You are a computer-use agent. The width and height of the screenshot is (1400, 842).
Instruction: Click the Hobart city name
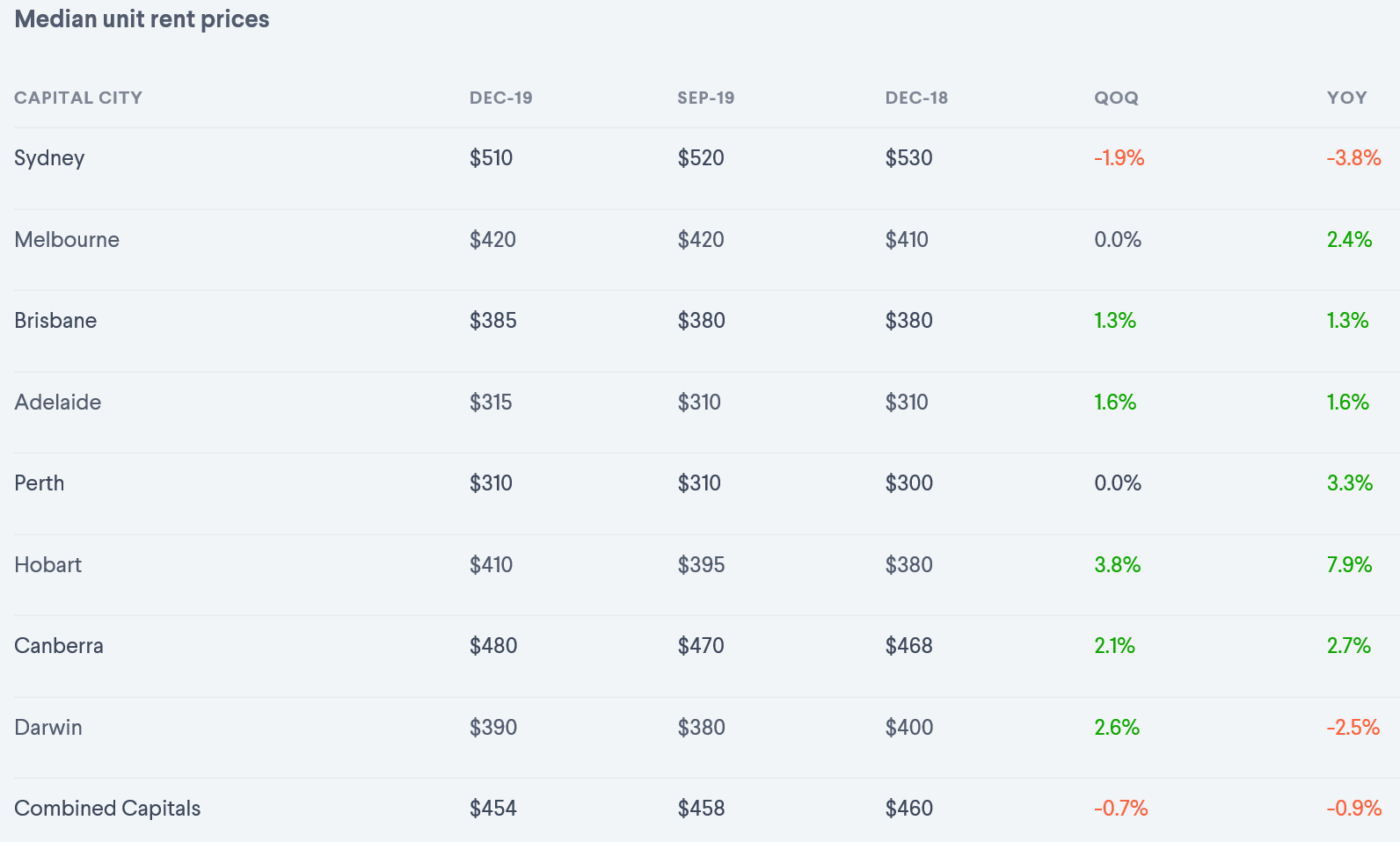[x=48, y=565]
